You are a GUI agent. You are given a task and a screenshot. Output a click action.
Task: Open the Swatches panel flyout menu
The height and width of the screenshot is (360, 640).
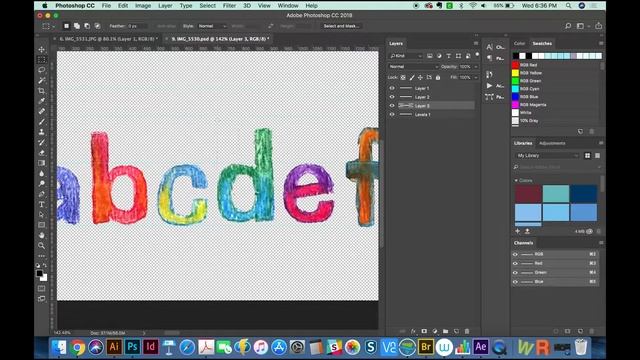click(601, 43)
